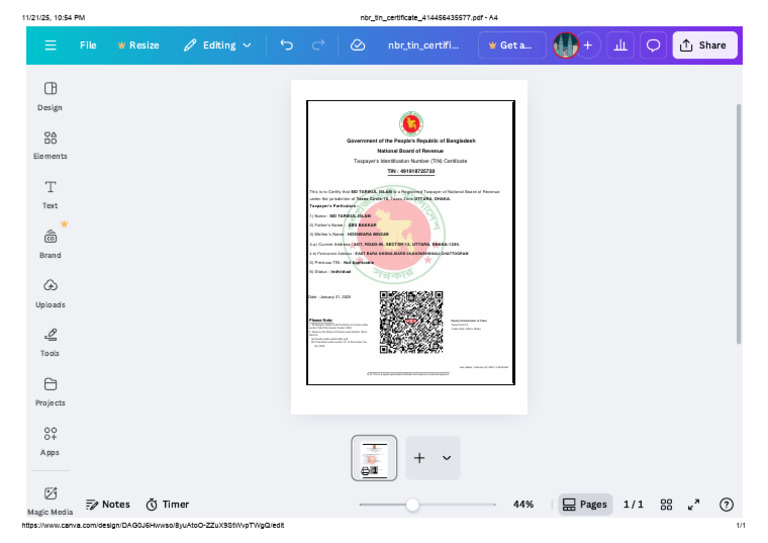768x543 pixels.
Task: Open the analytics bar chart icon
Action: tap(621, 46)
